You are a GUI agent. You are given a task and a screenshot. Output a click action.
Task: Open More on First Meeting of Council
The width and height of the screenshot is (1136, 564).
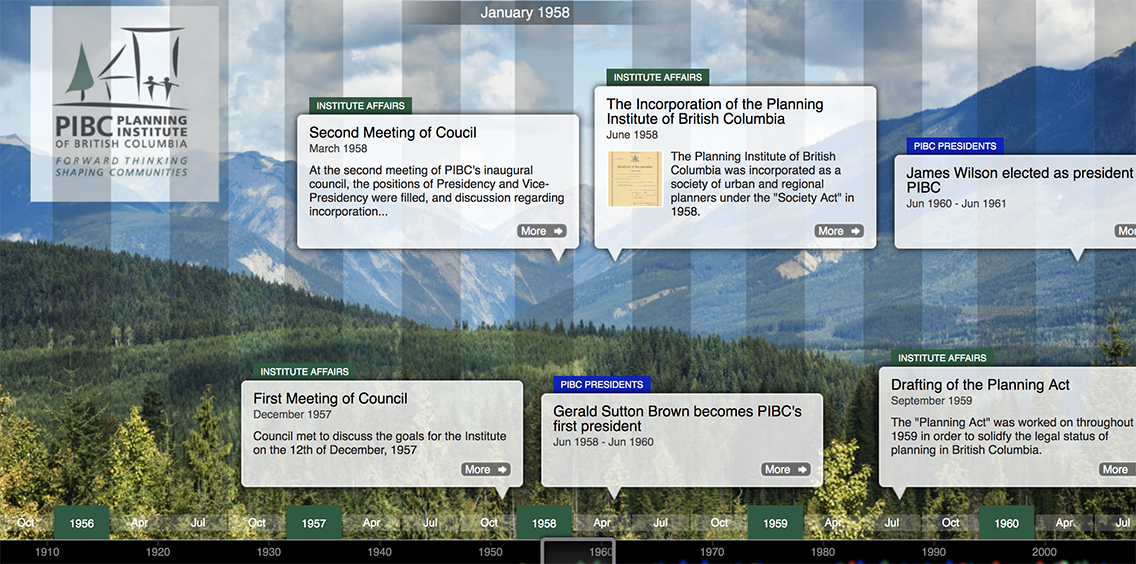click(485, 469)
